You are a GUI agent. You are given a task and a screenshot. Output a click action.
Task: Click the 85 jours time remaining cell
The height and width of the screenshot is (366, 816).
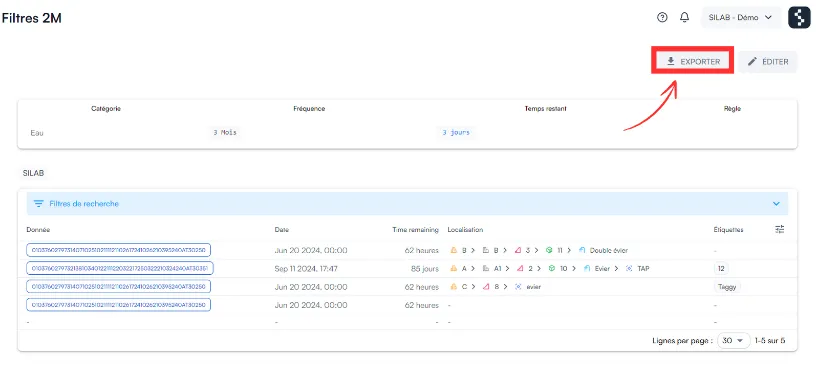click(x=425, y=269)
